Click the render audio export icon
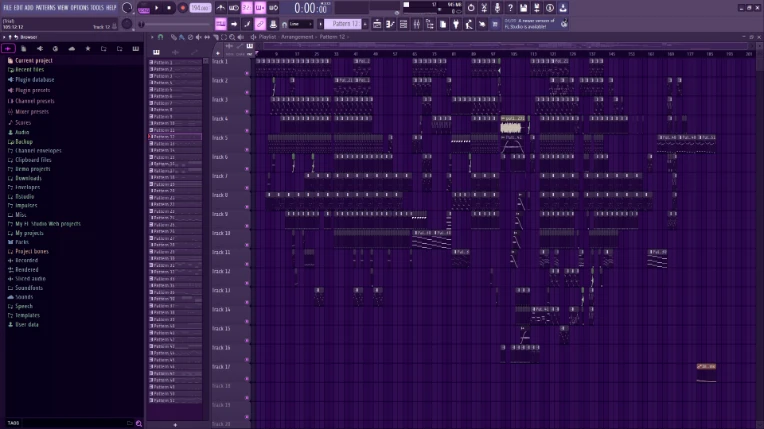This screenshot has height=429, width=764. tap(536, 8)
